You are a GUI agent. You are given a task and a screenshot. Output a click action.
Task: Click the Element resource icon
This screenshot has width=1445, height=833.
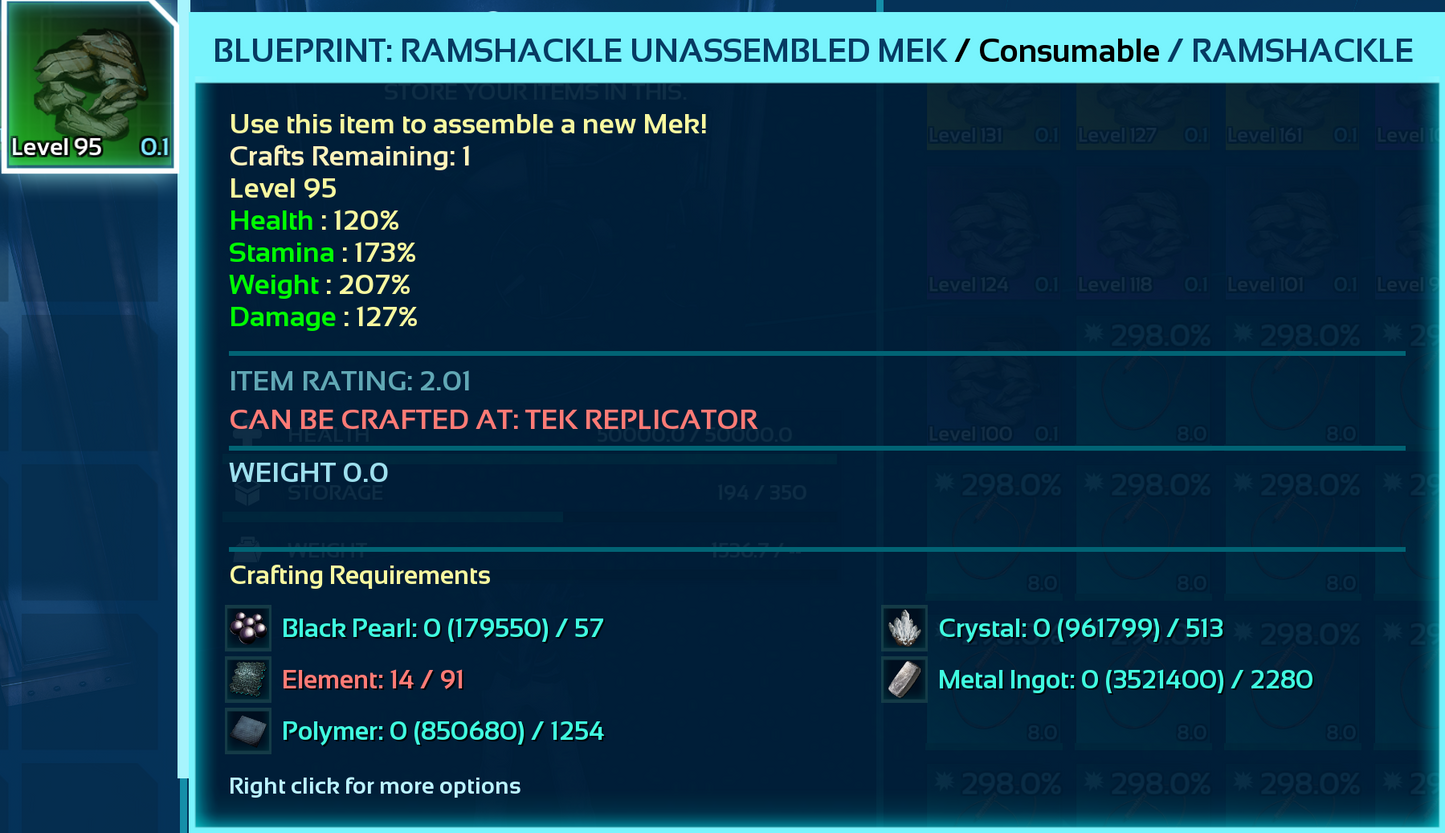(x=248, y=680)
